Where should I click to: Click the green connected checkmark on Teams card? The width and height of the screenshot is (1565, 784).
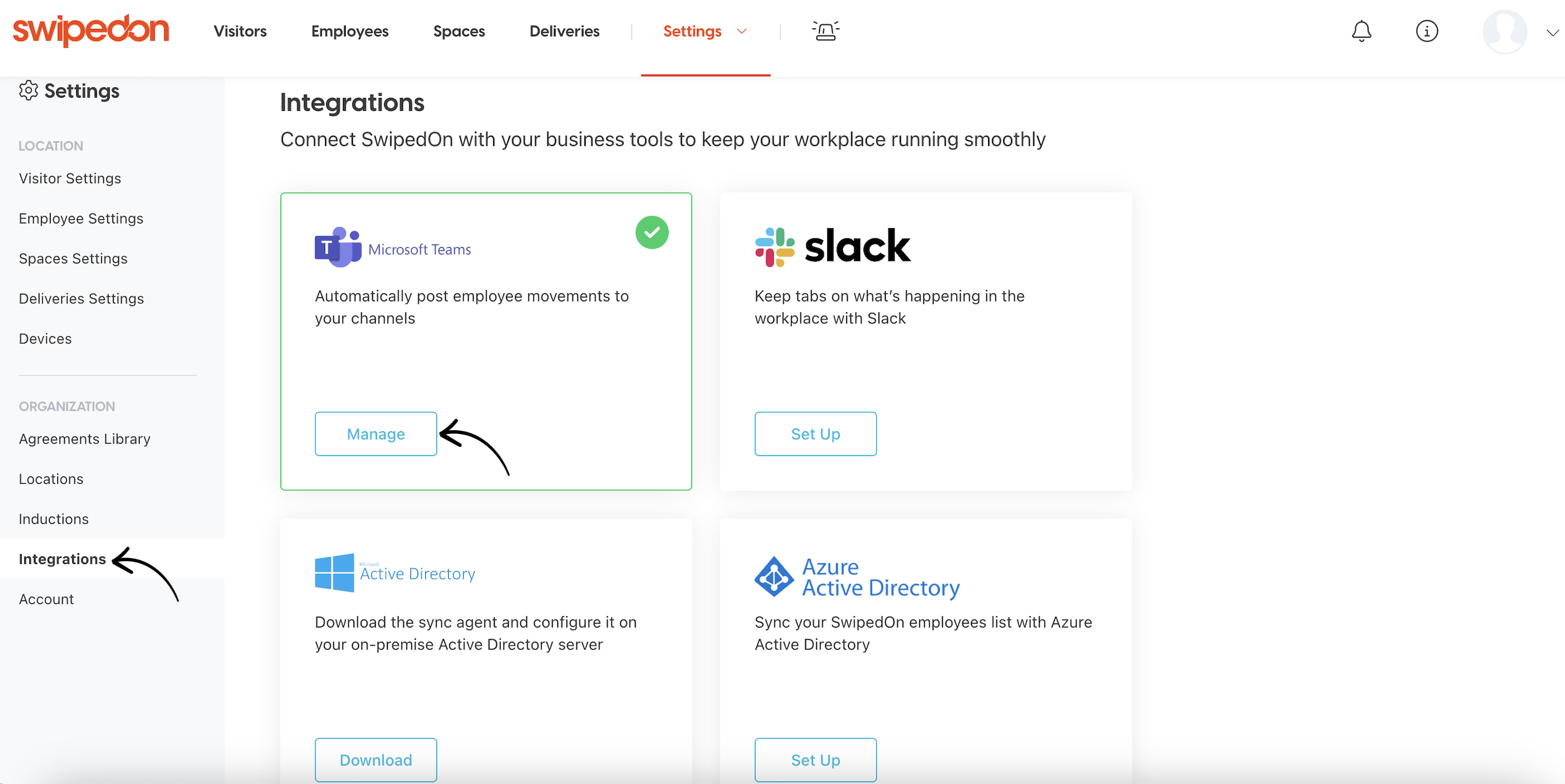652,233
